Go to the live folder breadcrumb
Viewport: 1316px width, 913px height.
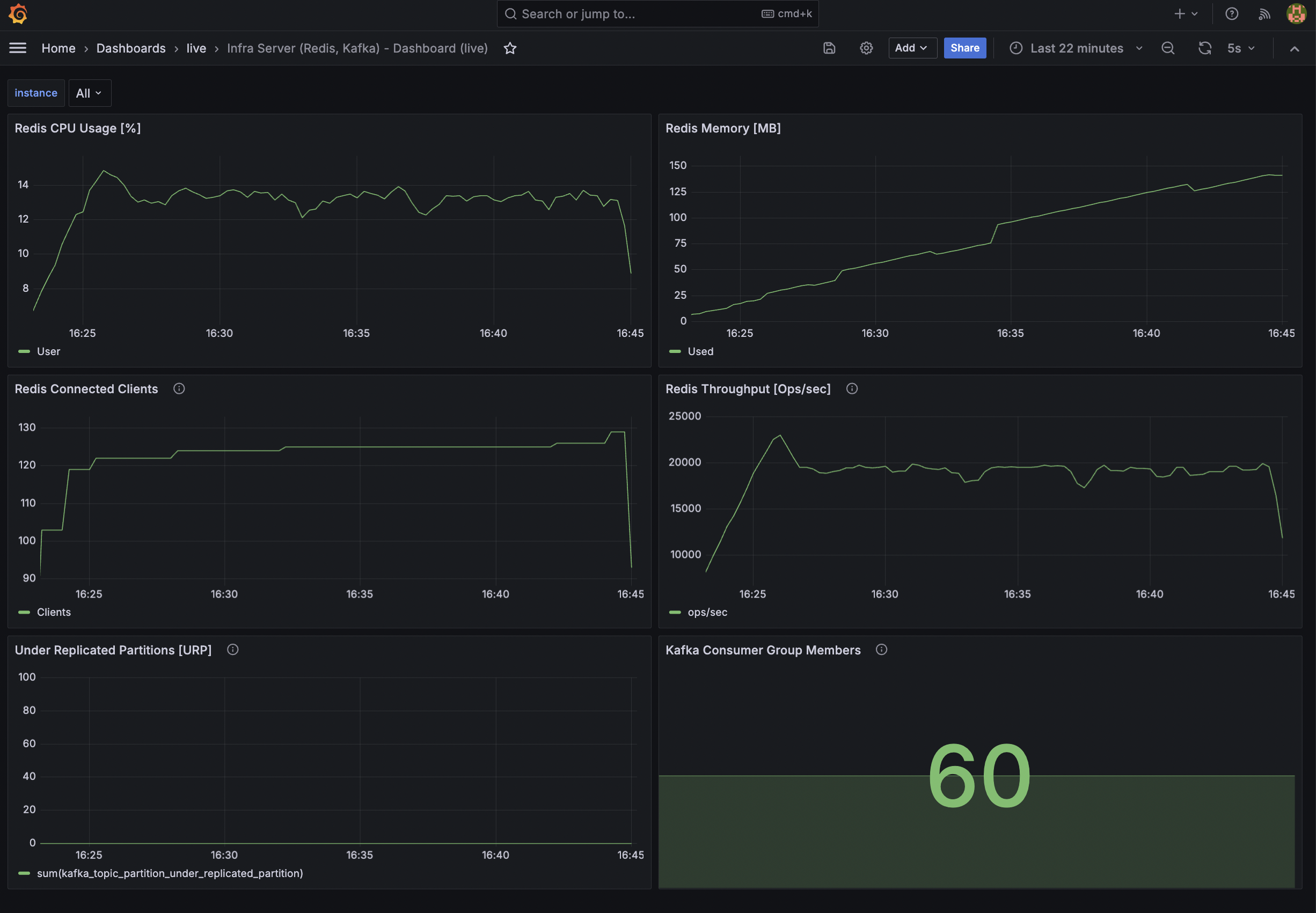point(196,49)
